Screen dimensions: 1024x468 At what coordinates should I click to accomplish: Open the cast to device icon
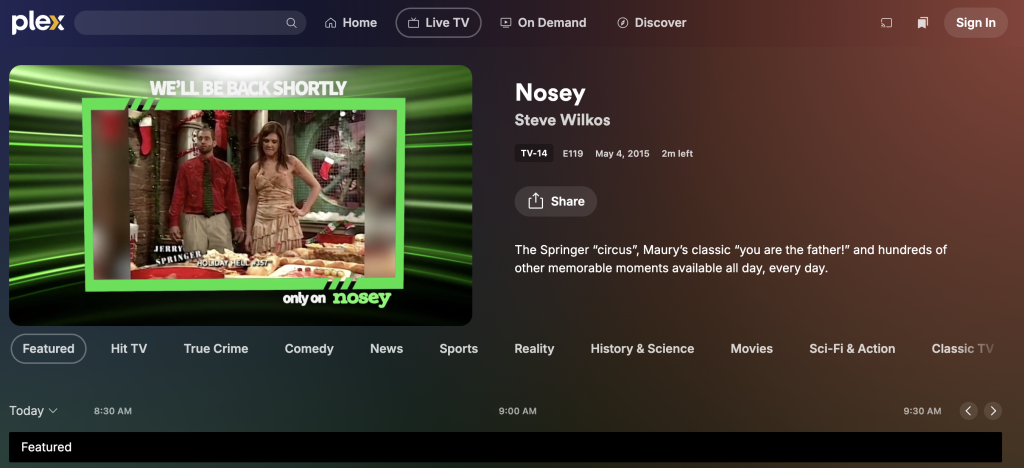click(886, 23)
